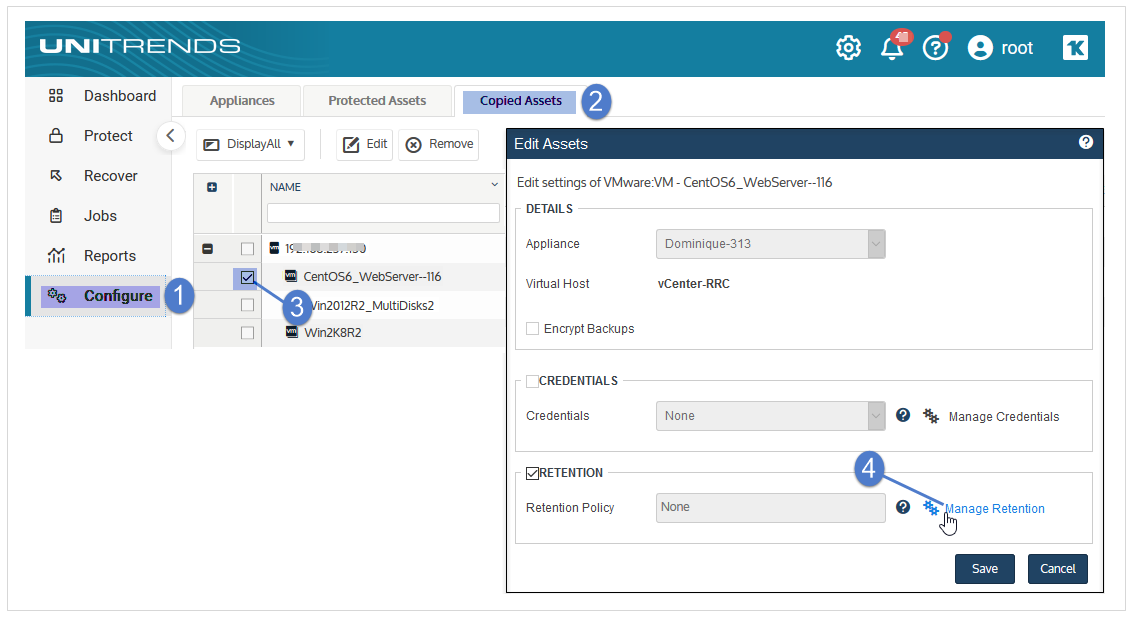Toggle the RETENTION section checkbox
This screenshot has height=628, width=1140.
[532, 473]
